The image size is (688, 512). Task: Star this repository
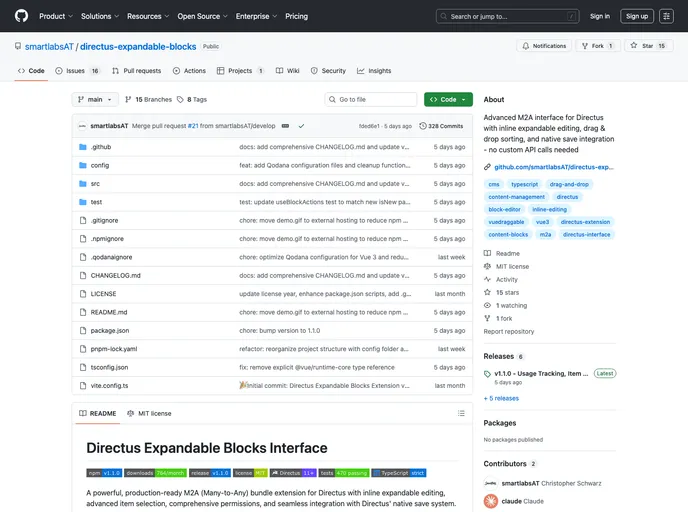click(648, 46)
